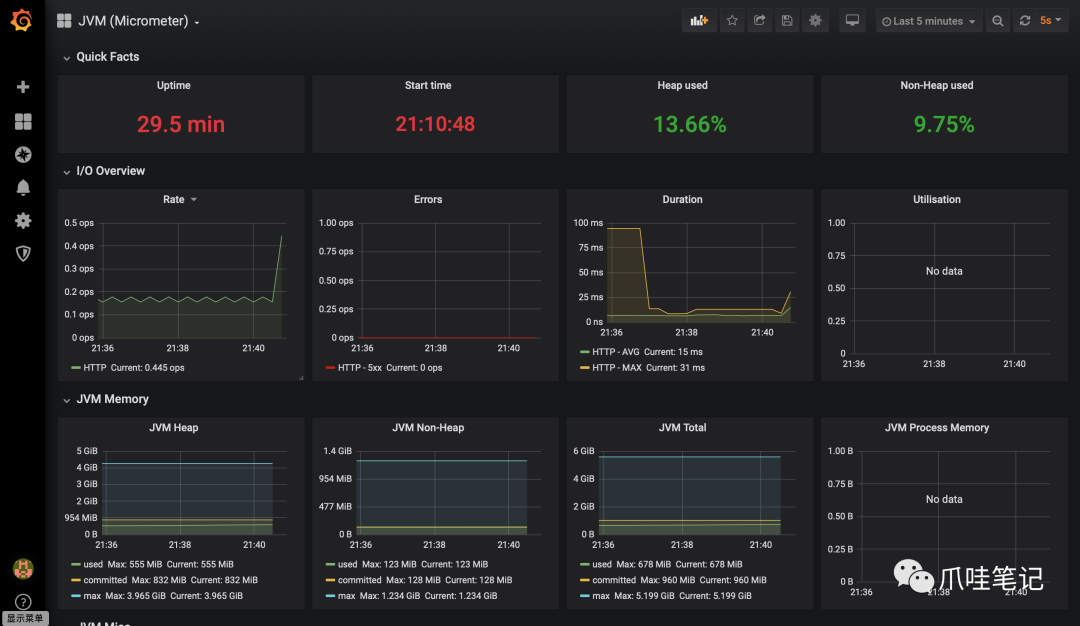Click blue max swatch in JVM Non-Heap legend

click(330, 596)
